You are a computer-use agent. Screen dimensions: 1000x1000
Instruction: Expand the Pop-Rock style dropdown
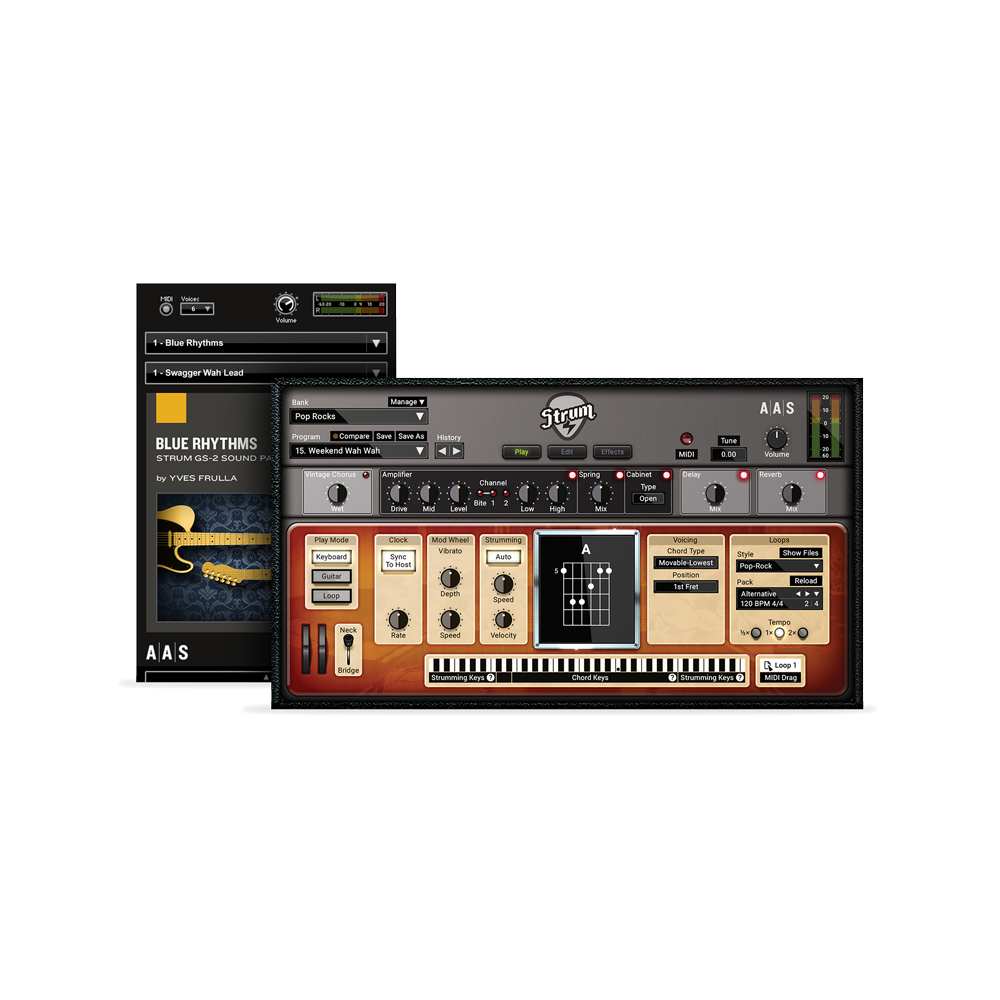pyautogui.click(x=778, y=565)
